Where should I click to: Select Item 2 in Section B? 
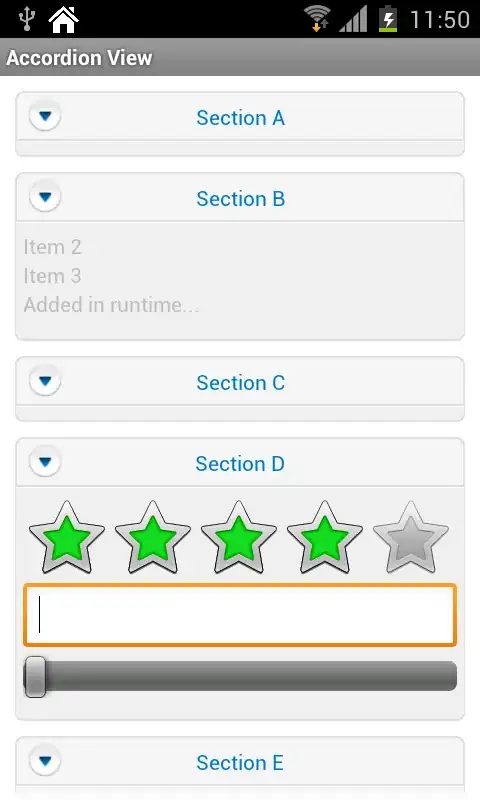tap(53, 247)
